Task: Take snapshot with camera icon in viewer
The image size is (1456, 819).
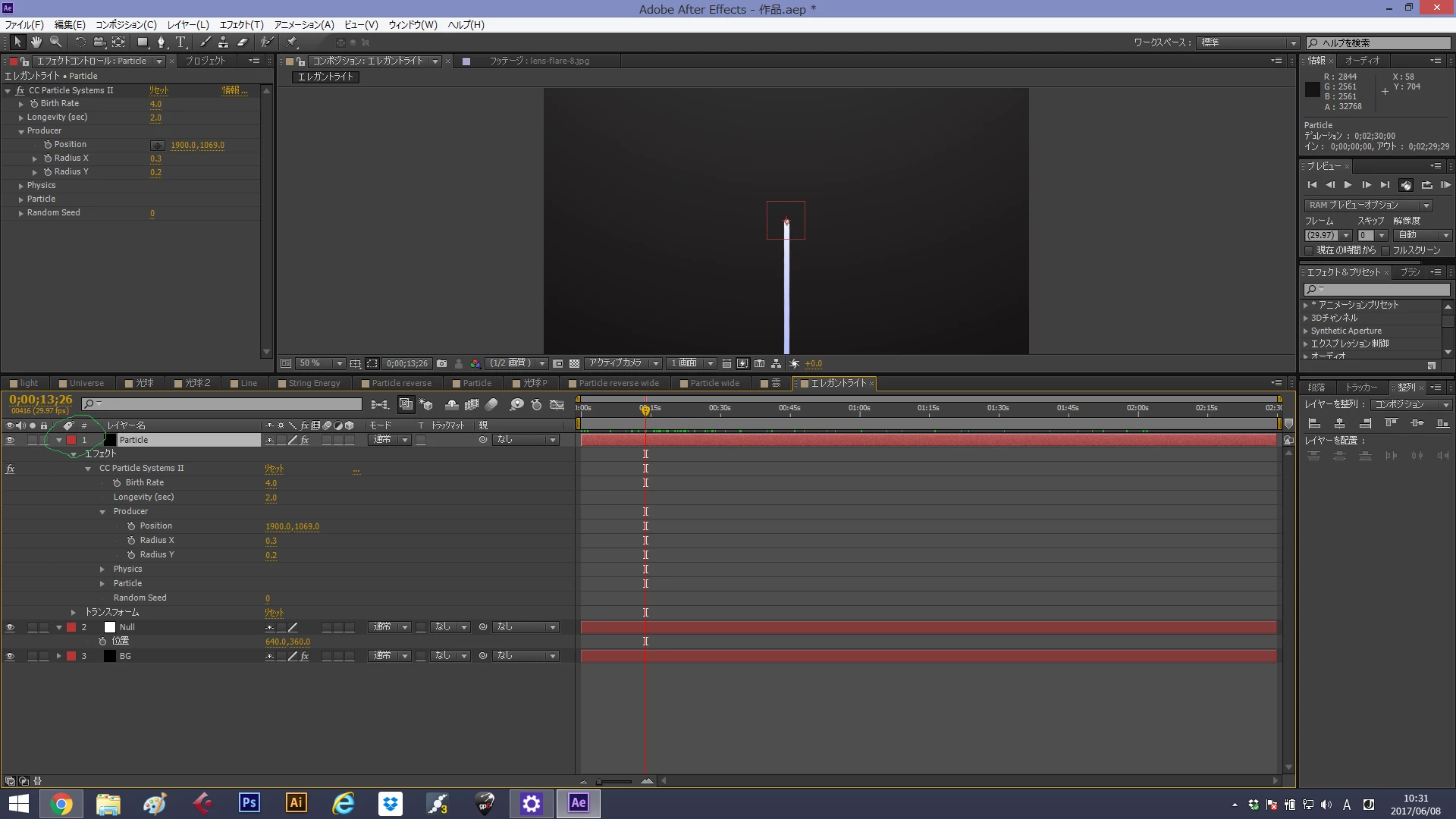Action: [442, 364]
